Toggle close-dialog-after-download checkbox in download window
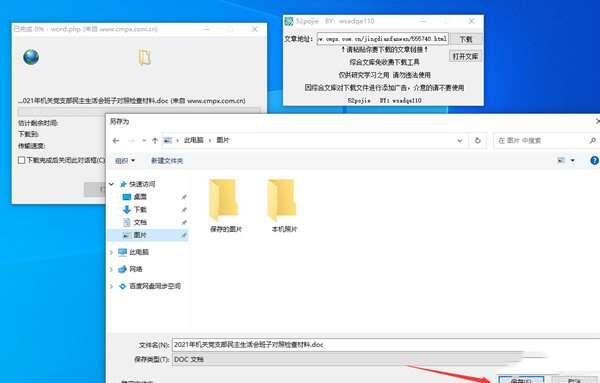 click(21, 160)
